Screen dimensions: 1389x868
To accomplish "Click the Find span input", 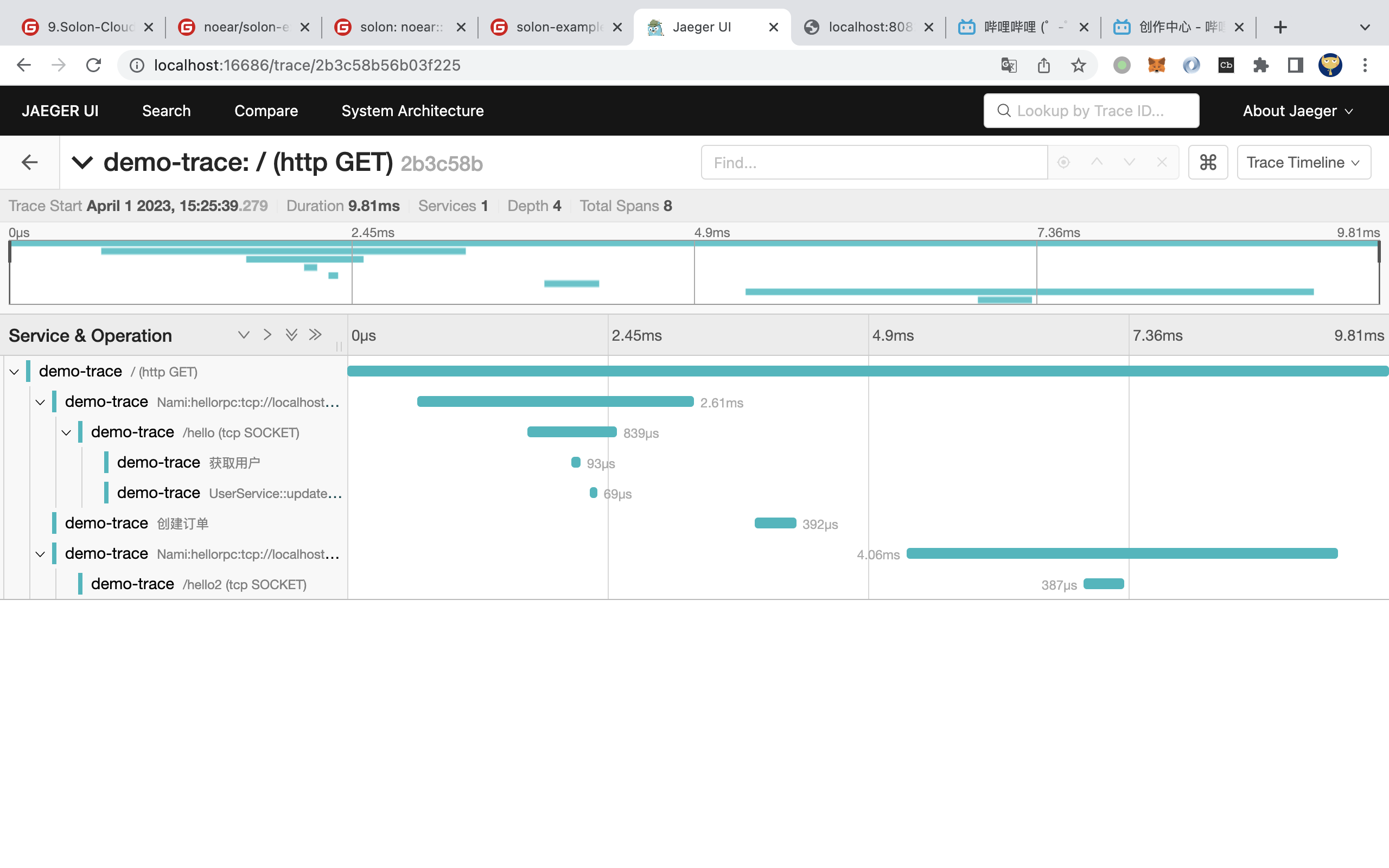I will coord(874,162).
